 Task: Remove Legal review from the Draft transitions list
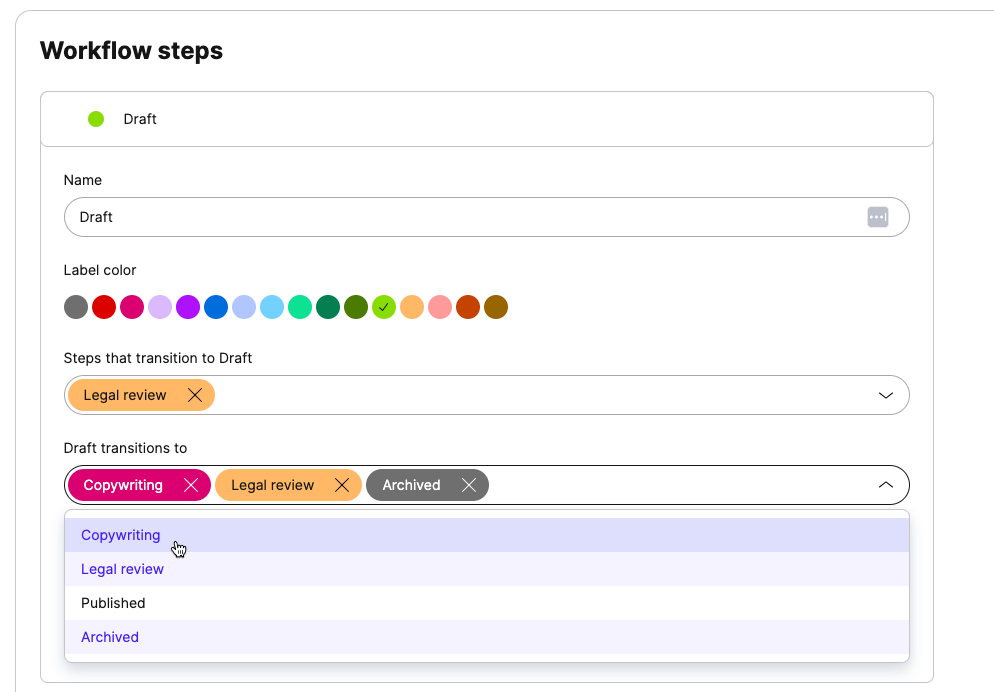point(344,485)
